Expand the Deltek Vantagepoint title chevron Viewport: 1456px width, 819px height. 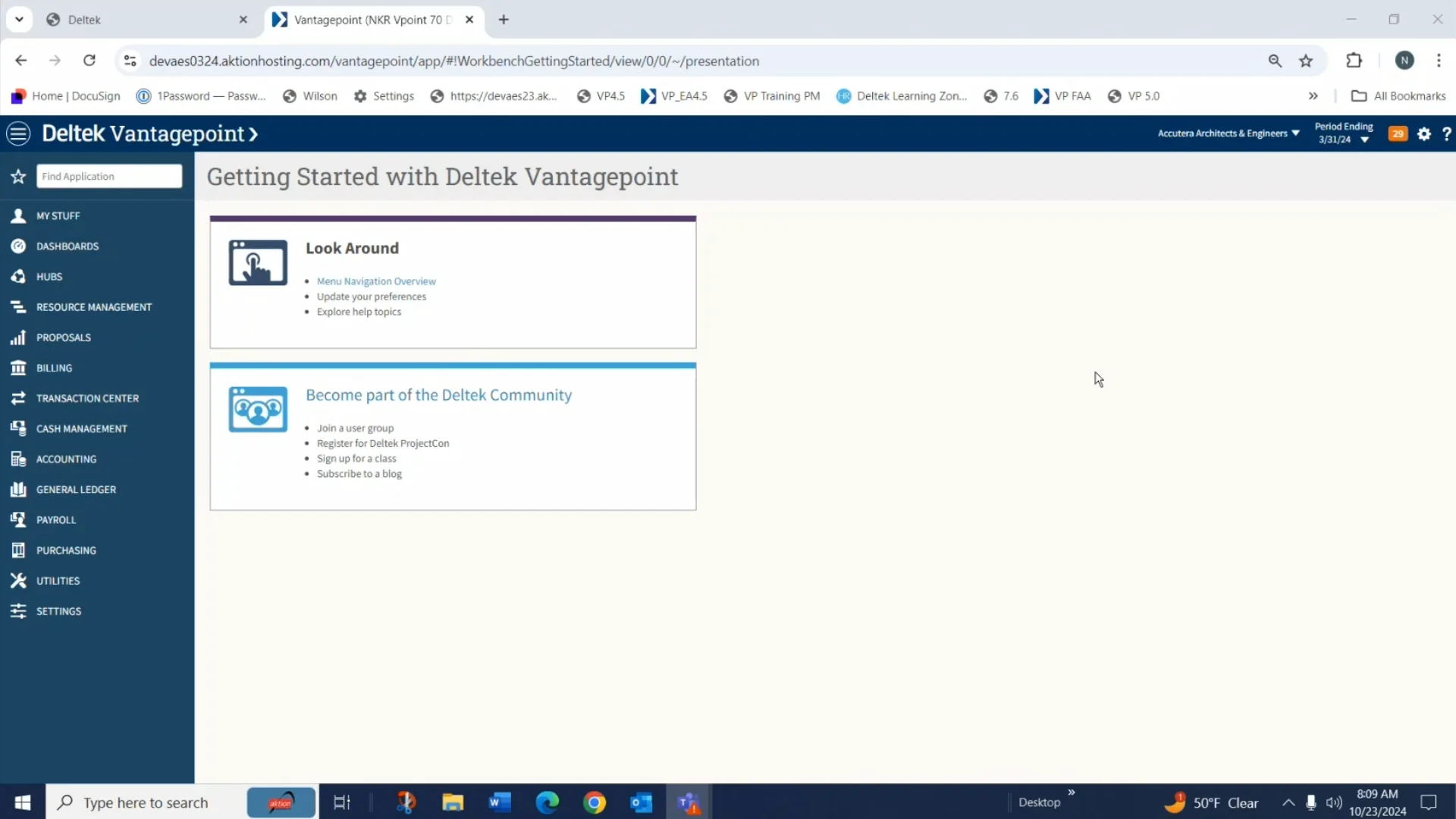(253, 134)
